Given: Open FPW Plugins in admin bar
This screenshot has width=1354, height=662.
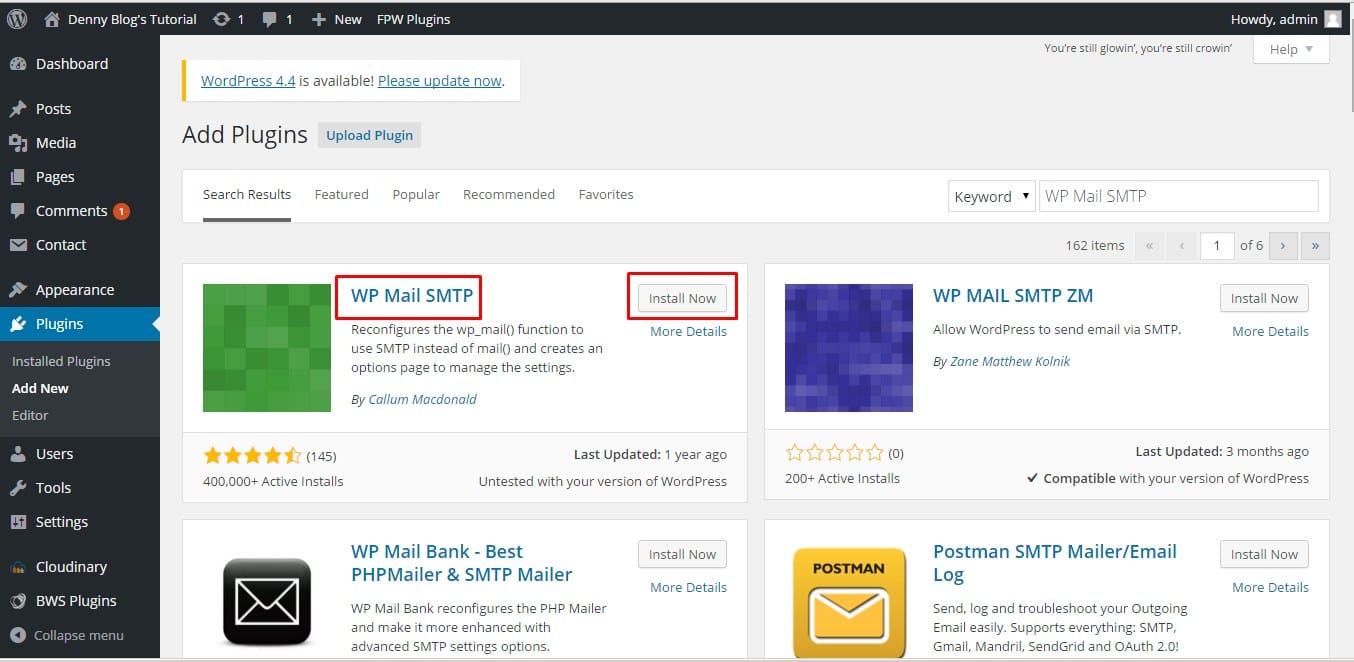Looking at the screenshot, I should pyautogui.click(x=414, y=19).
